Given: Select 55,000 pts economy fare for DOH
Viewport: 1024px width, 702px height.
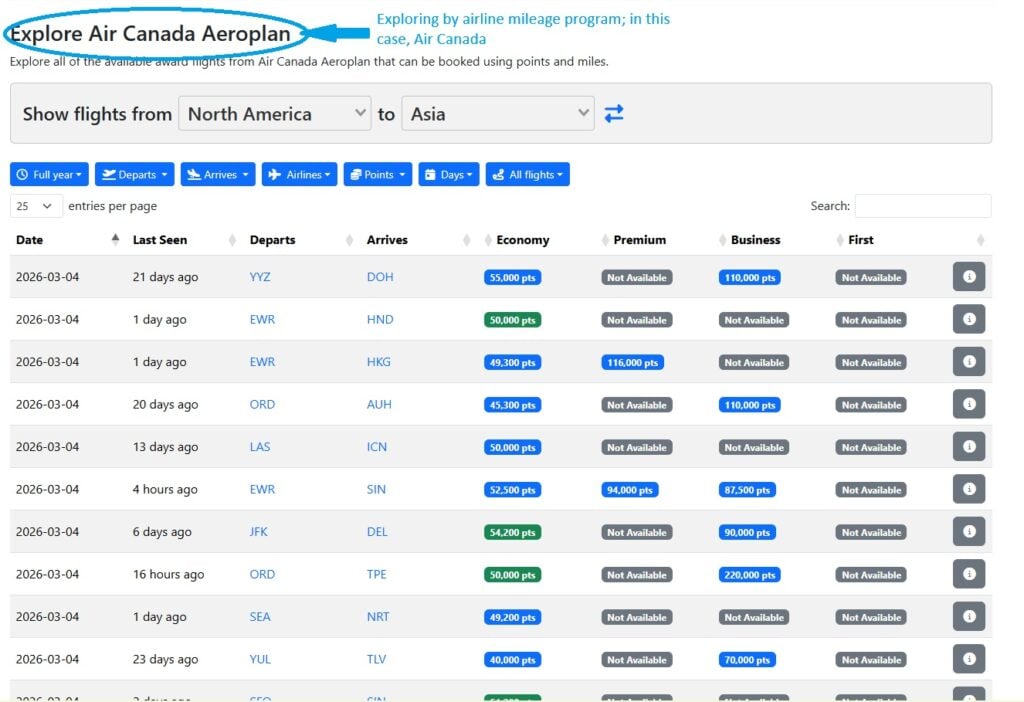Looking at the screenshot, I should 513,278.
